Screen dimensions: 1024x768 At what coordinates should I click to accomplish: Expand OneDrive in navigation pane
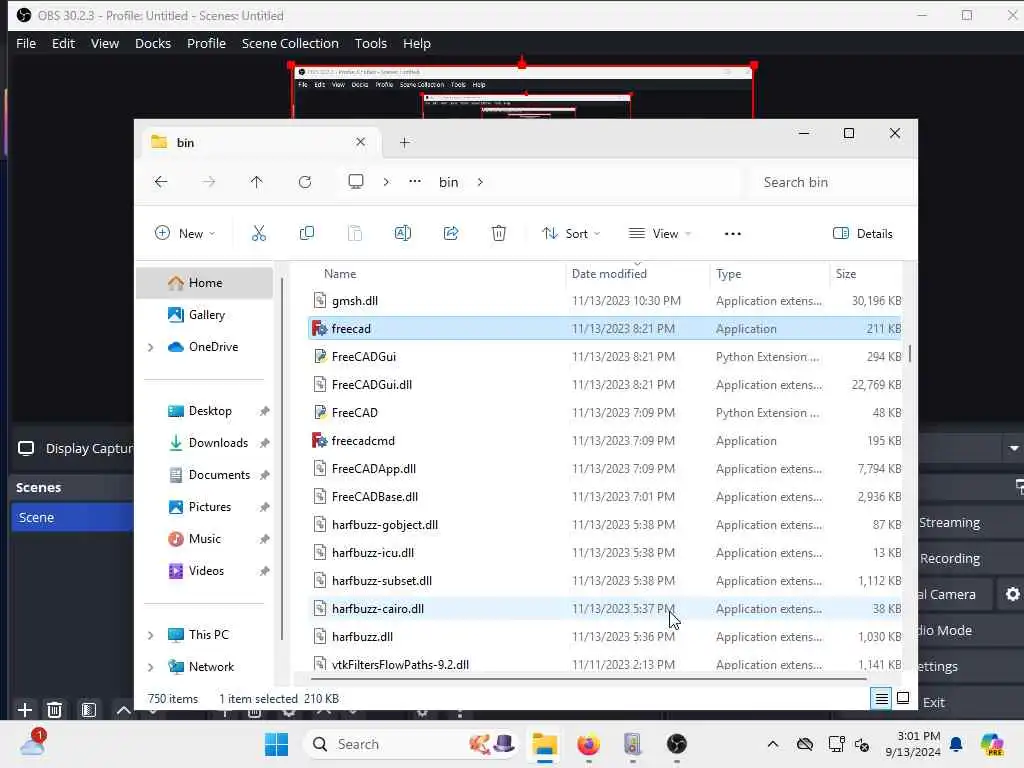(150, 347)
